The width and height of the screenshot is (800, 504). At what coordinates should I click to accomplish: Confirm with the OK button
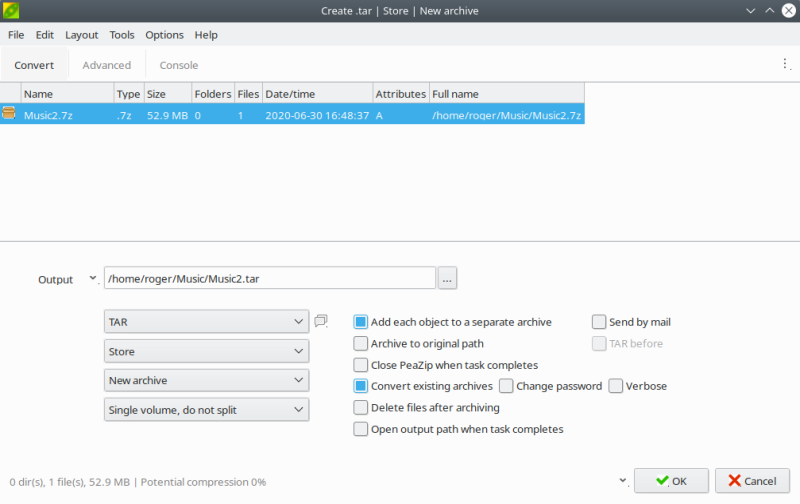pos(670,481)
